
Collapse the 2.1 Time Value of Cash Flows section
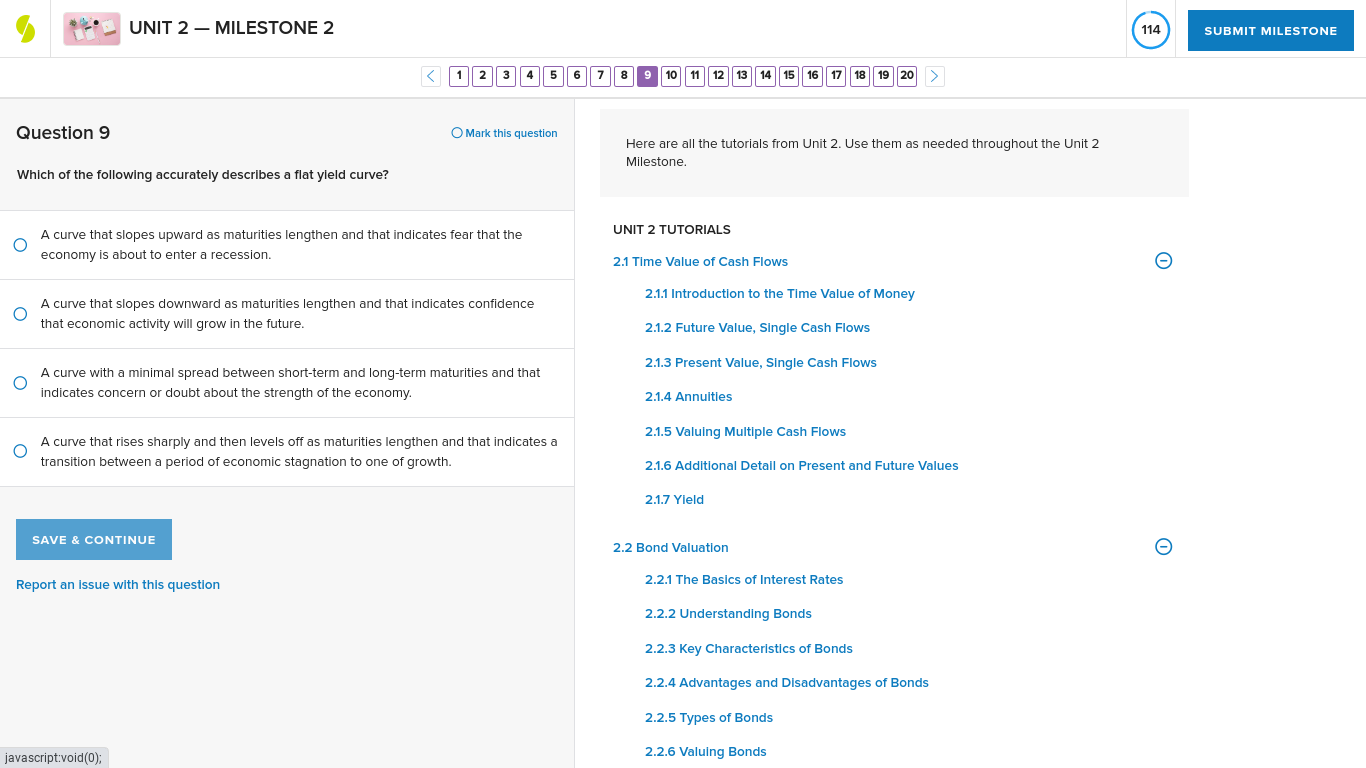1163,260
